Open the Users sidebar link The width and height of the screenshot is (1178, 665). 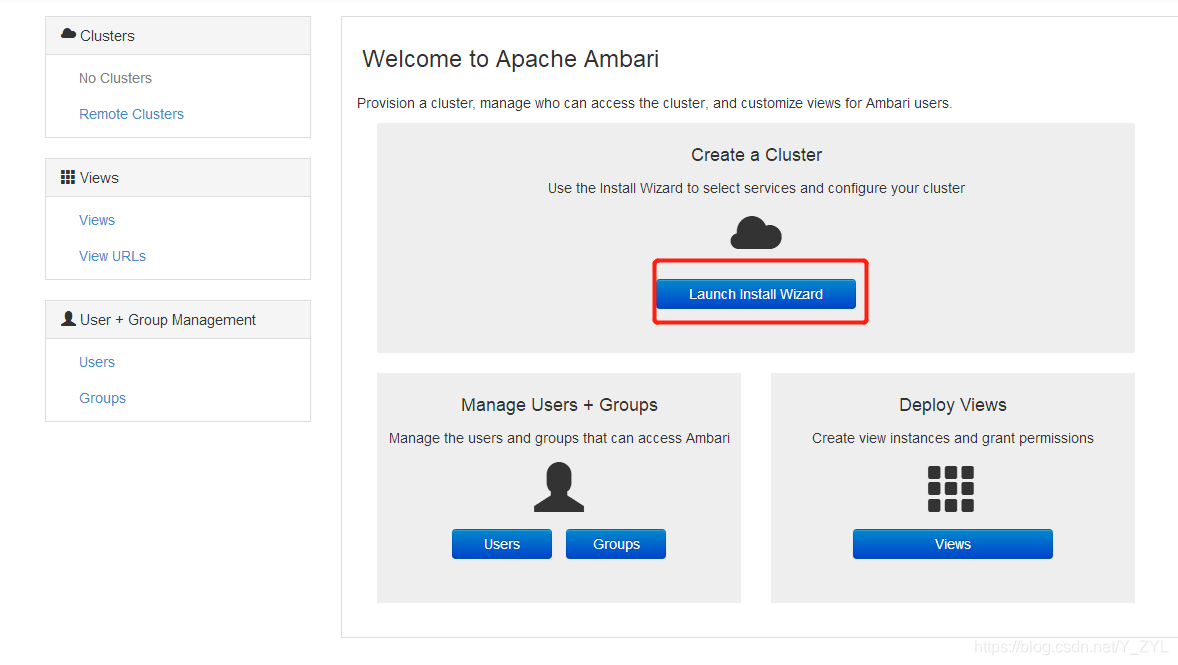tap(97, 362)
